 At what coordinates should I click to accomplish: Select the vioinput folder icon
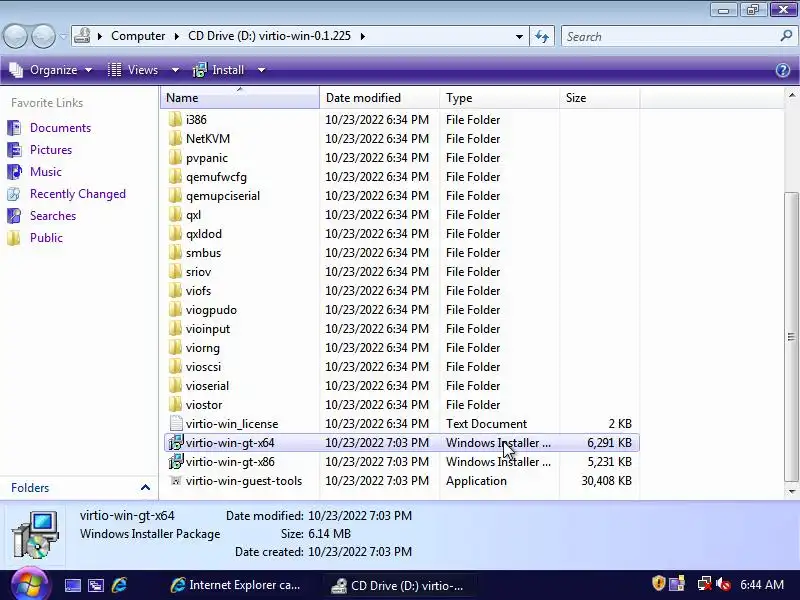tap(175, 329)
